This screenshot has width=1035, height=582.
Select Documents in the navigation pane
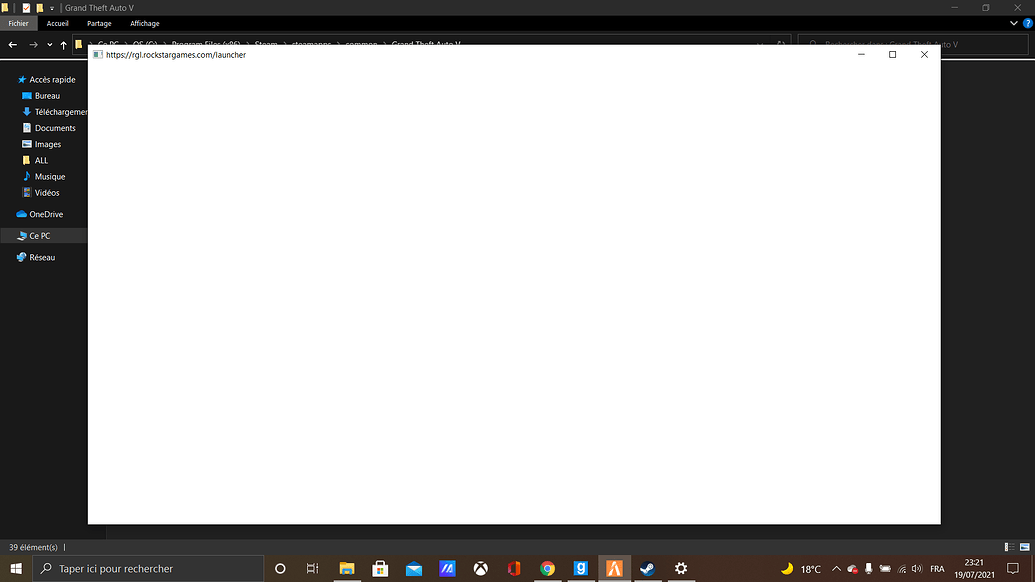click(55, 128)
